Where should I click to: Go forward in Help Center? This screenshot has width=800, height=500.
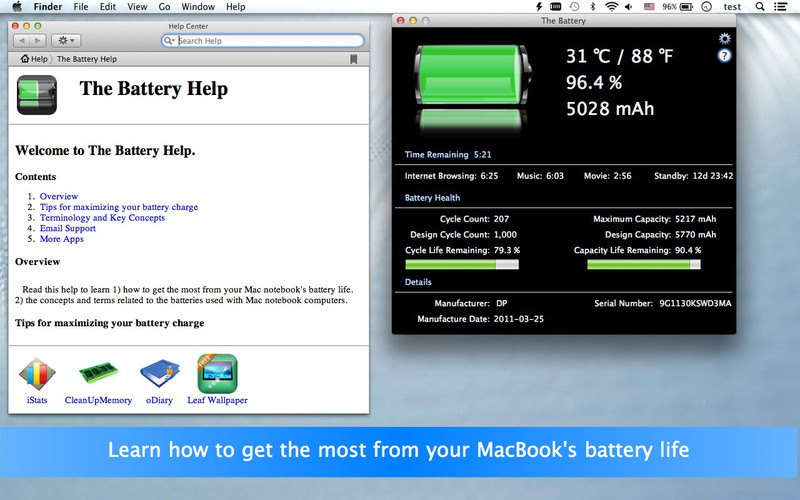[x=38, y=40]
